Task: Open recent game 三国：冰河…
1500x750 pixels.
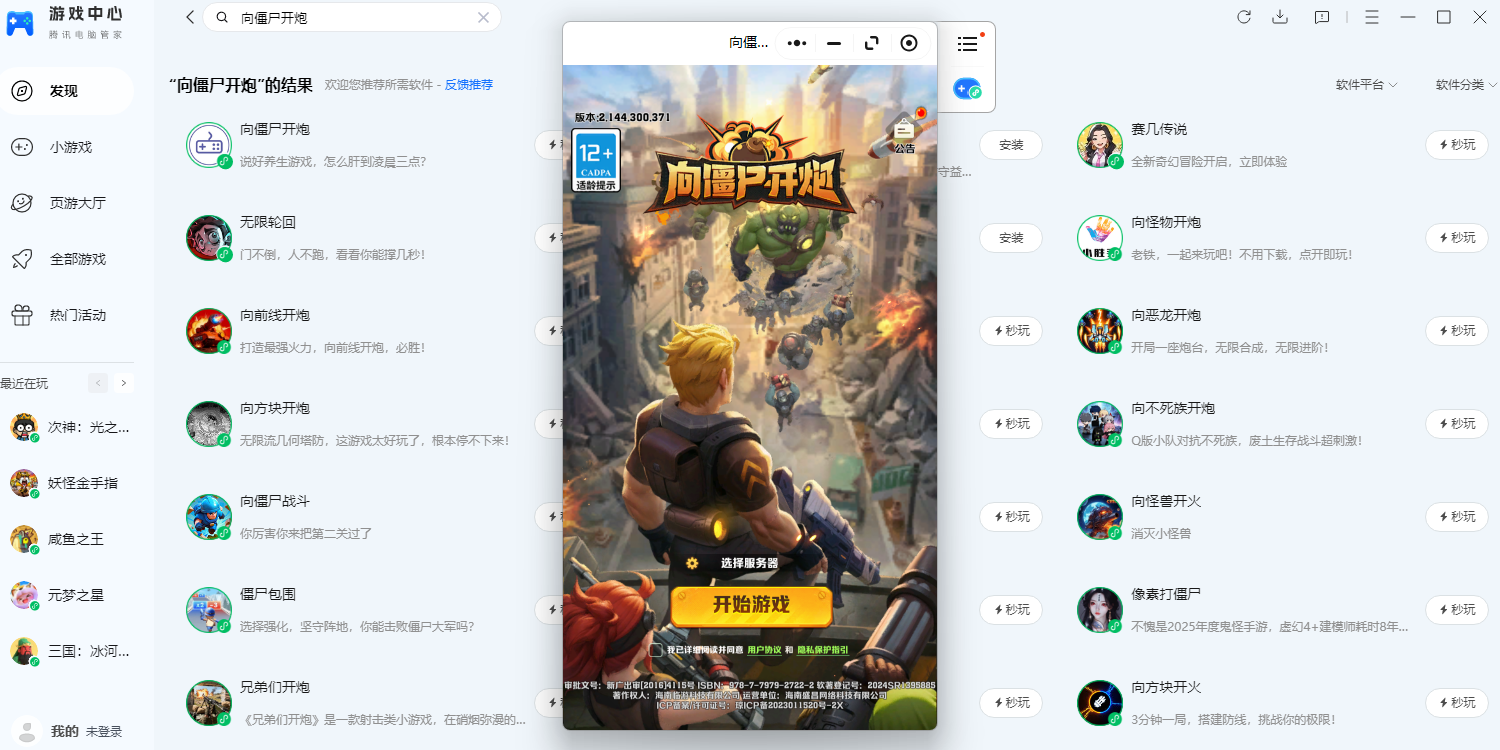Action: 70,651
